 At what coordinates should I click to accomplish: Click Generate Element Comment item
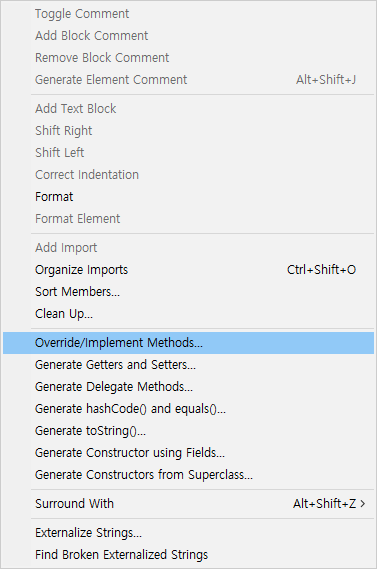pyautogui.click(x=188, y=79)
